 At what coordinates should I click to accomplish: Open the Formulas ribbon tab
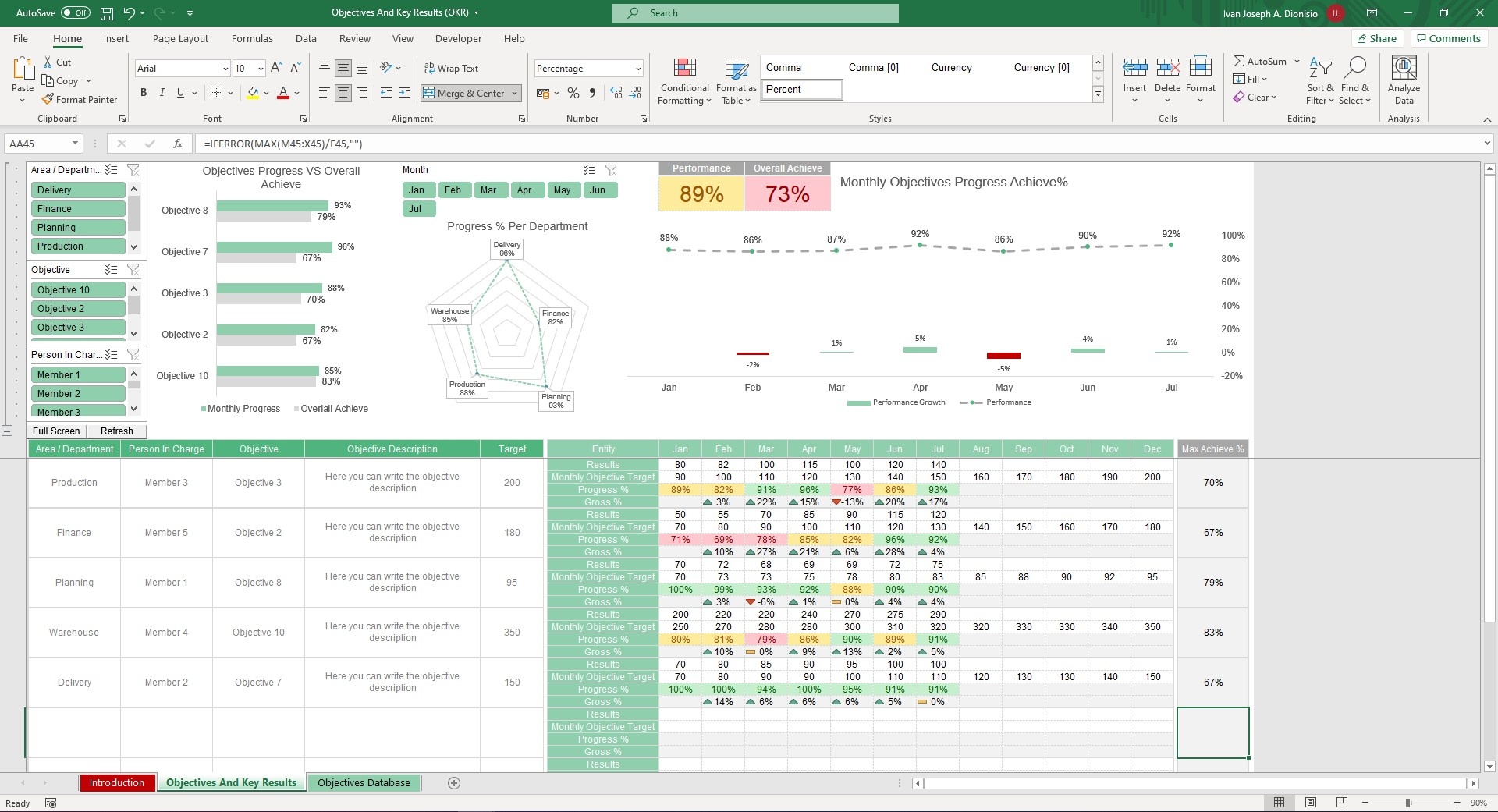(x=251, y=38)
